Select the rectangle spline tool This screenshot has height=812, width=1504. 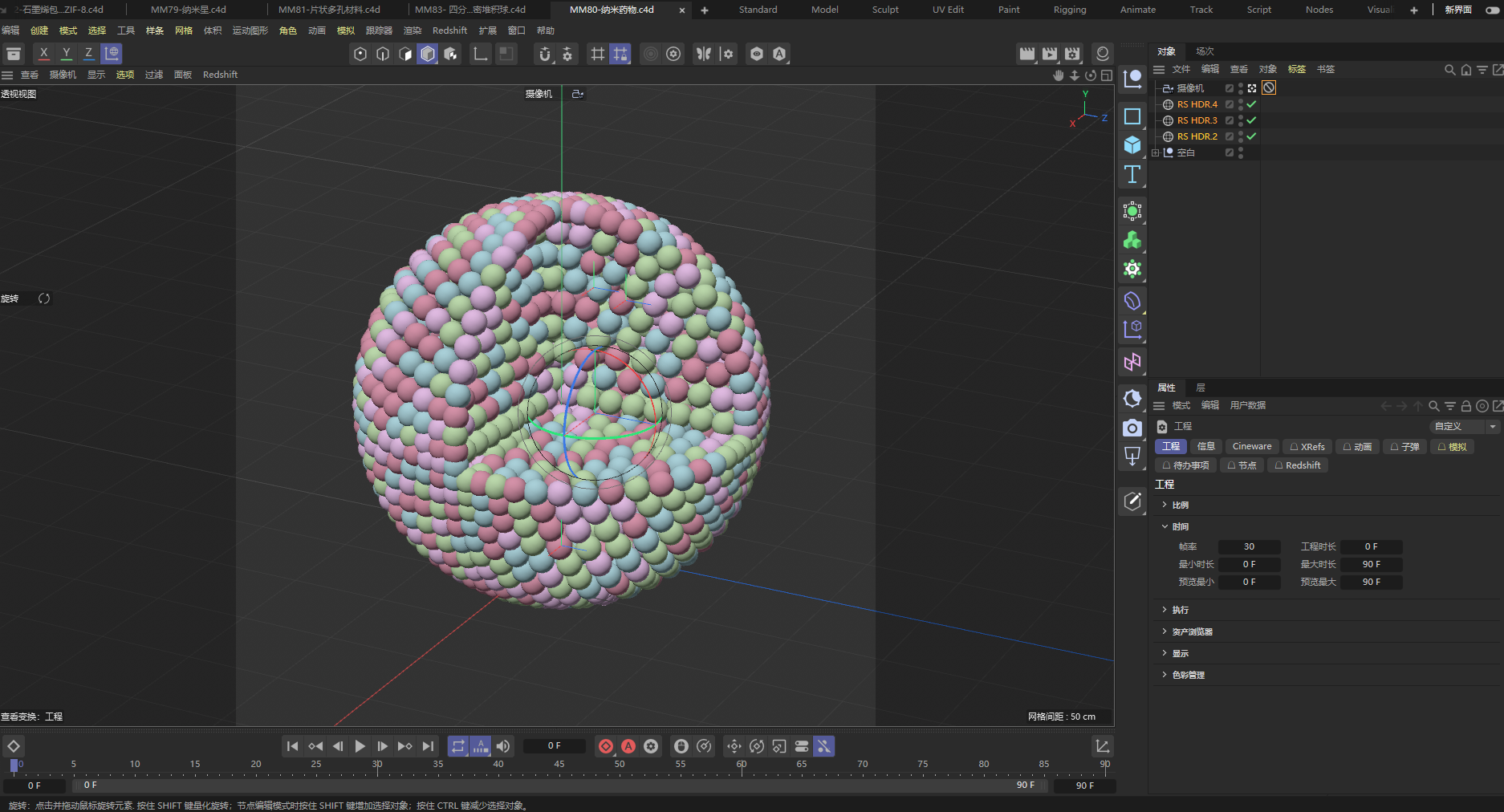[1132, 116]
